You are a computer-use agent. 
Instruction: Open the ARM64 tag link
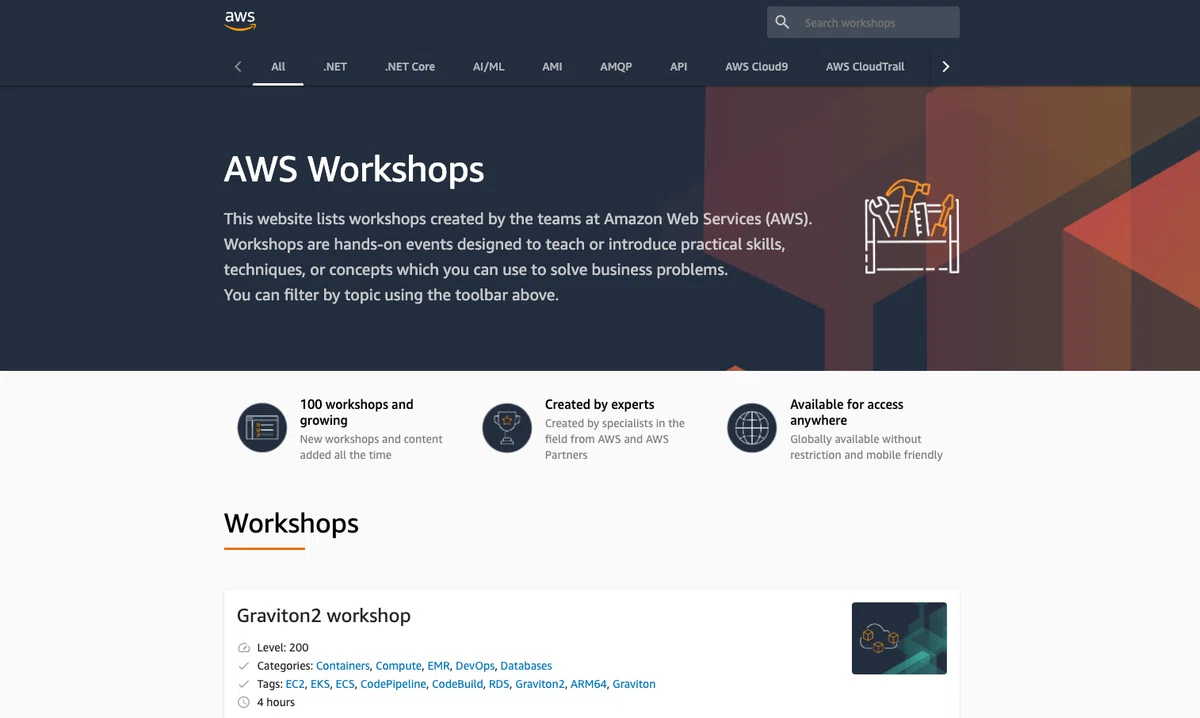(588, 684)
